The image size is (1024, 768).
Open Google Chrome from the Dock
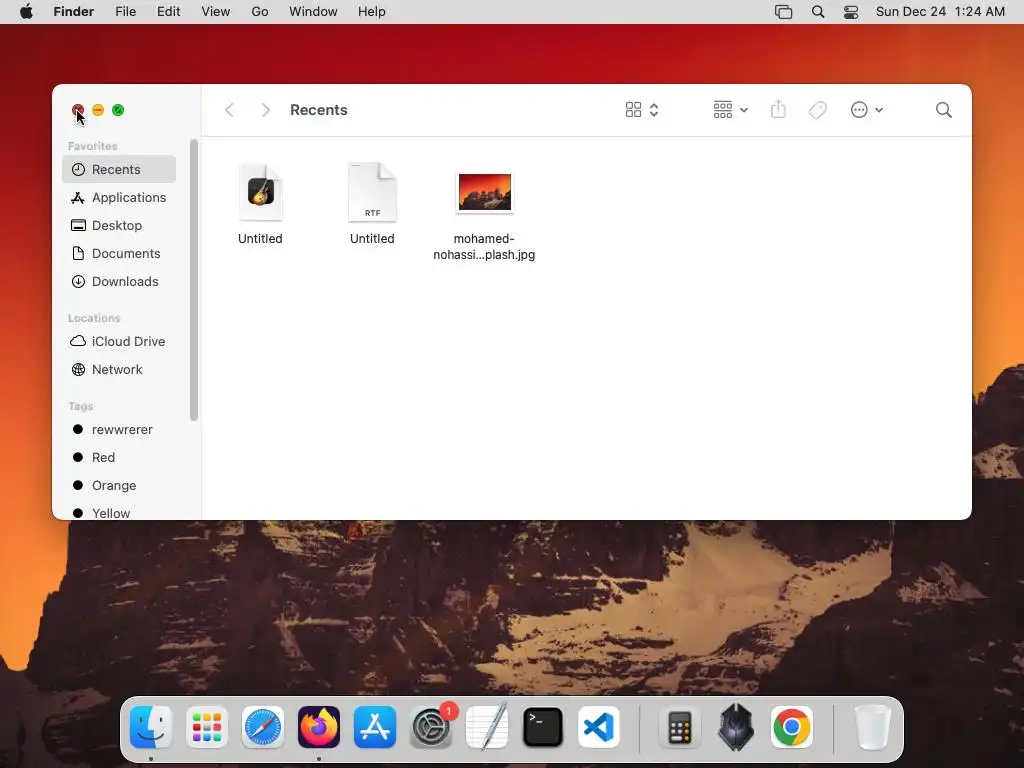coord(792,727)
